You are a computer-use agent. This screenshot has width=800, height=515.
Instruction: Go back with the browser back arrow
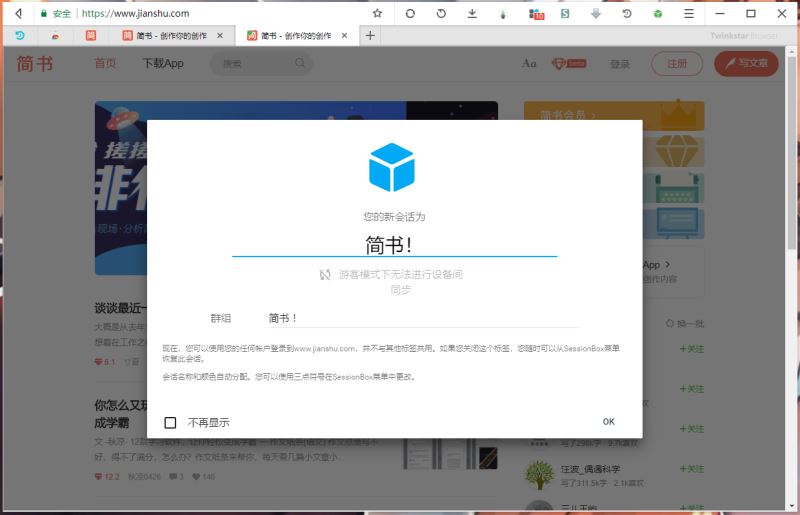pos(19,13)
